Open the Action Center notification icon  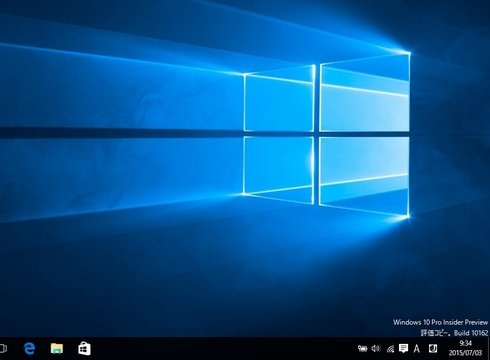click(x=403, y=349)
